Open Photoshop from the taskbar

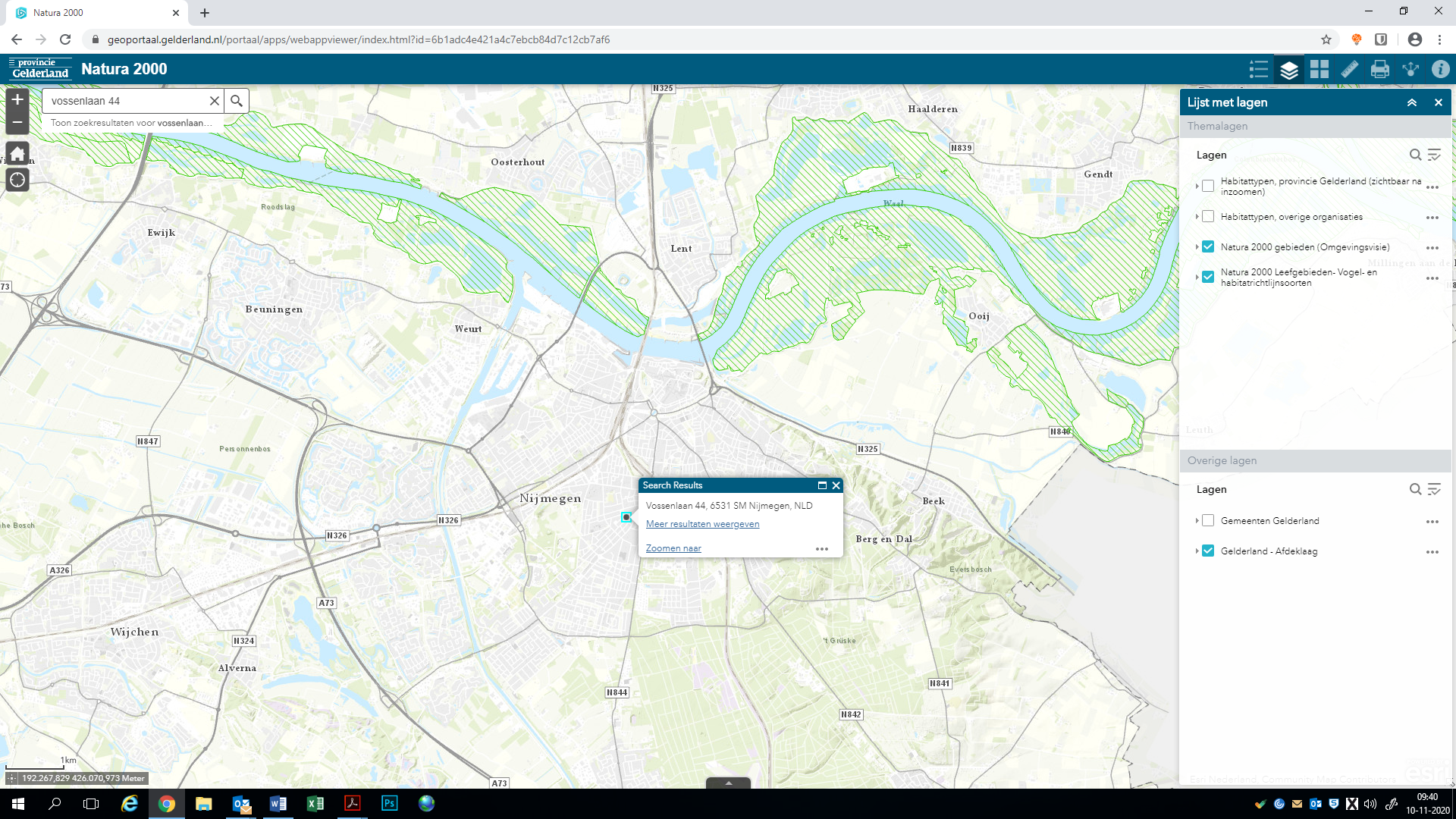[389, 804]
